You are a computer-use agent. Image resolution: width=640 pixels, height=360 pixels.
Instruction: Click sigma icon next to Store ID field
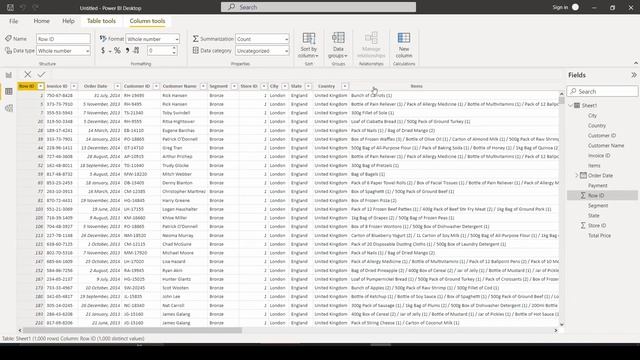pos(583,225)
